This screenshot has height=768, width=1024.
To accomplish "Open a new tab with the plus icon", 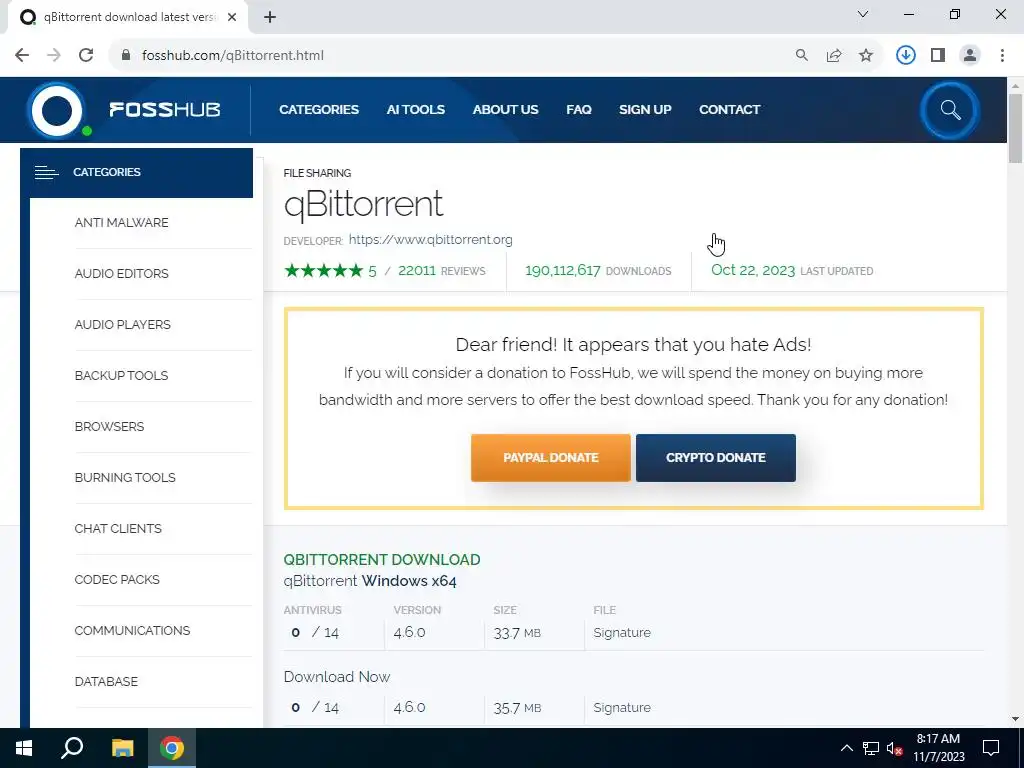I will click(270, 18).
